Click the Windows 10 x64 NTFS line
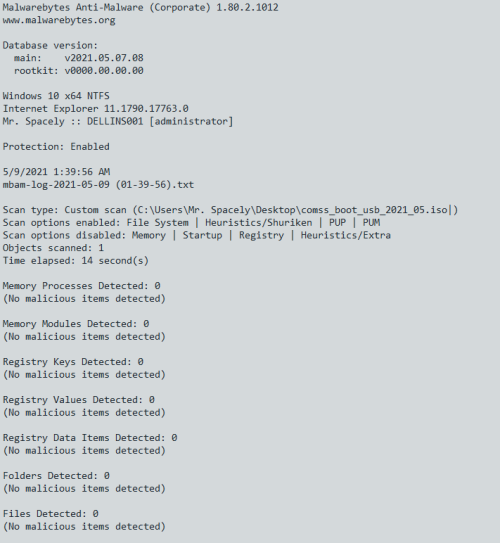The image size is (500, 543). 56,96
